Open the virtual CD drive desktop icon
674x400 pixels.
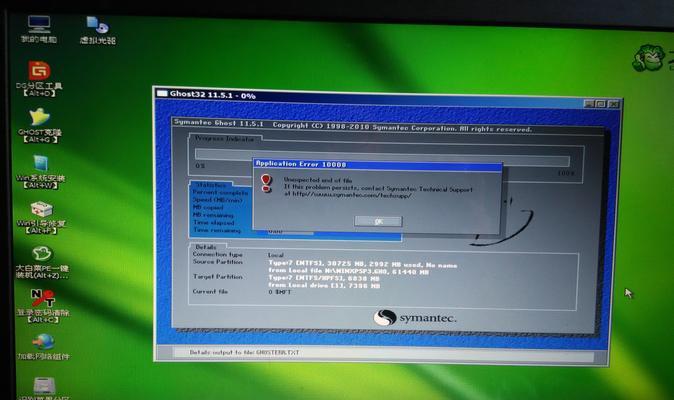98,30
